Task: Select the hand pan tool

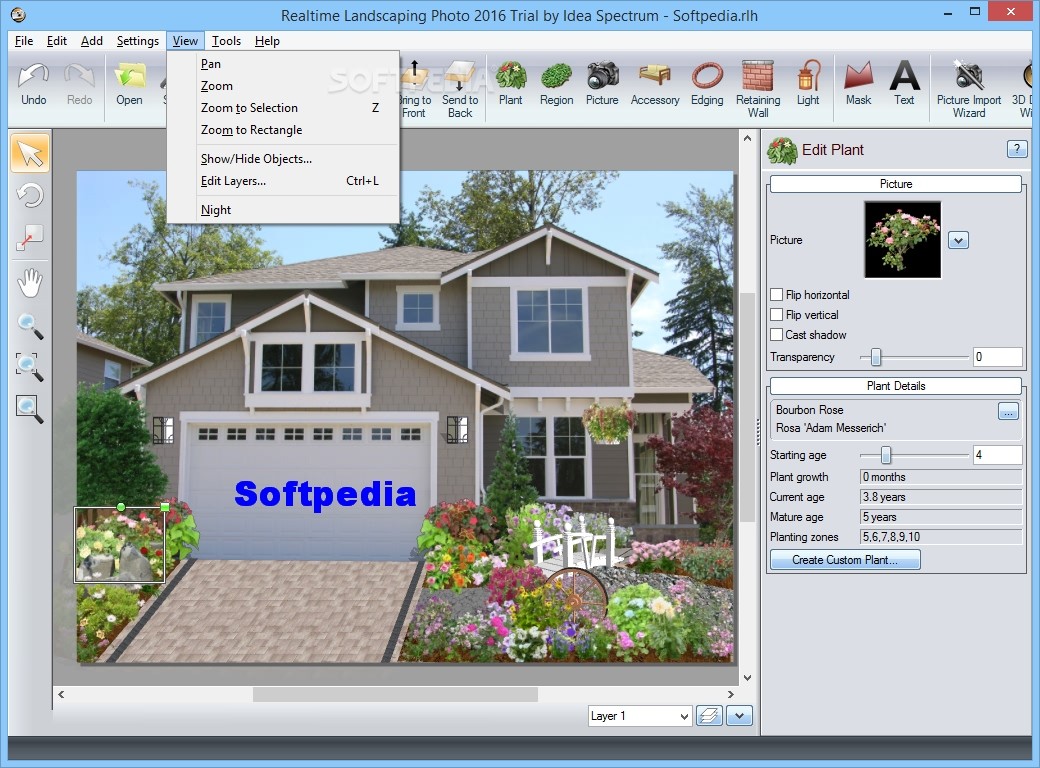Action: coord(30,283)
